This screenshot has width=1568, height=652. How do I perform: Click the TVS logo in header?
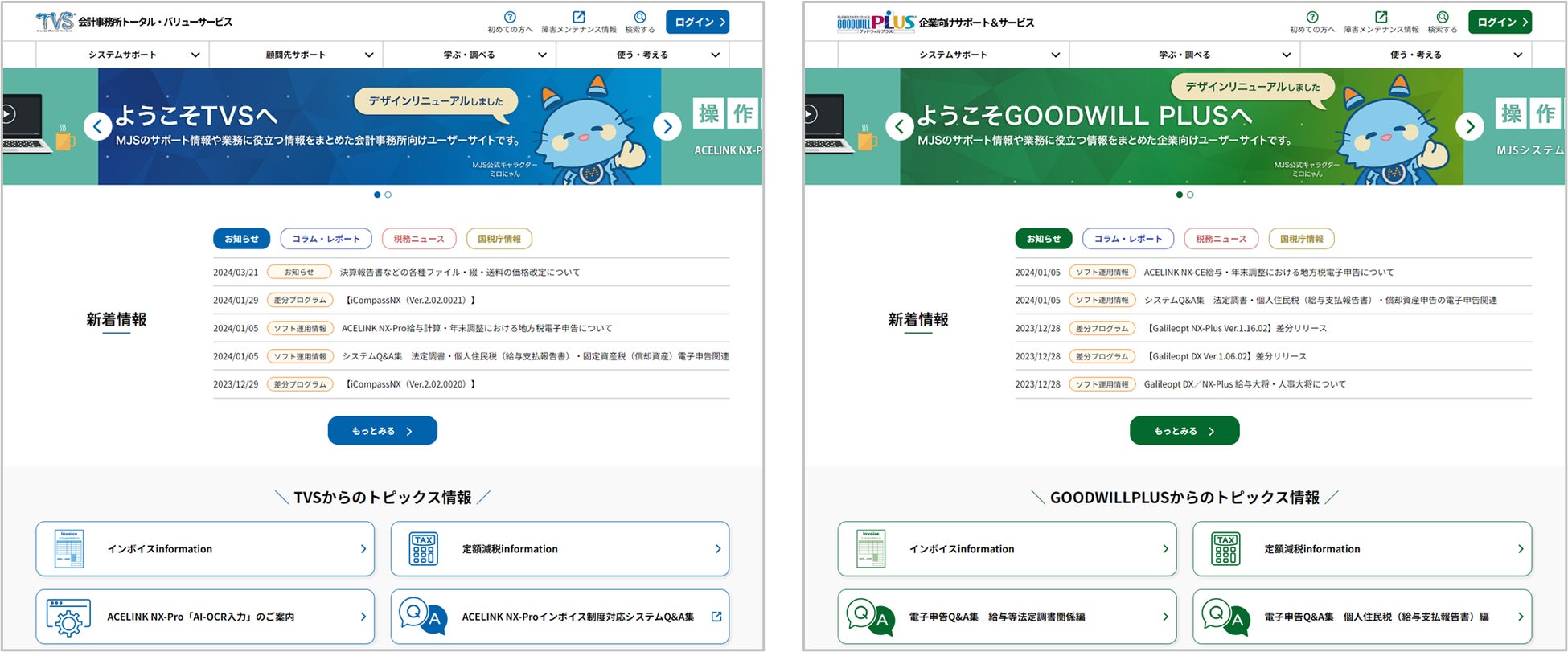click(x=55, y=22)
